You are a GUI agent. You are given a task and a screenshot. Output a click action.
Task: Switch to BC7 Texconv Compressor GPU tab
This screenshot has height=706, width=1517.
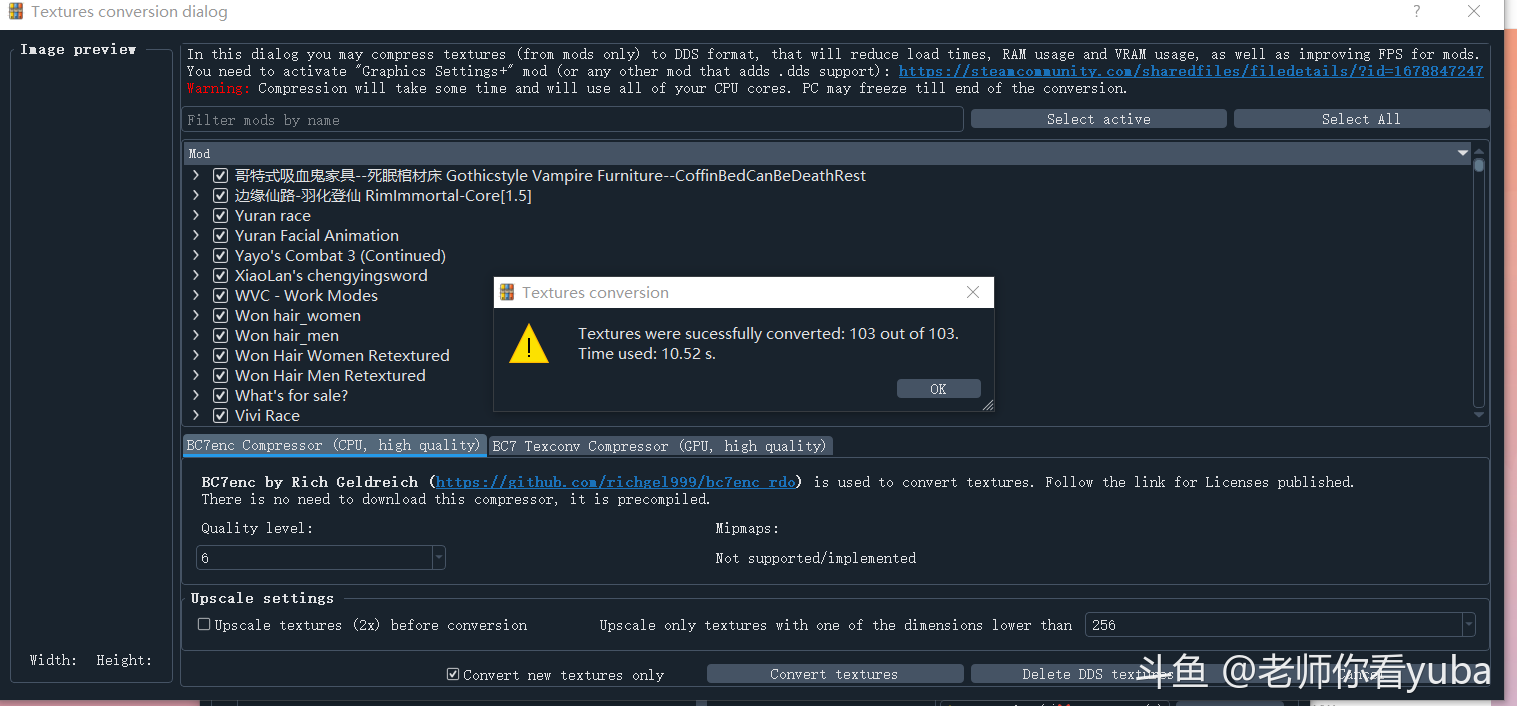660,446
